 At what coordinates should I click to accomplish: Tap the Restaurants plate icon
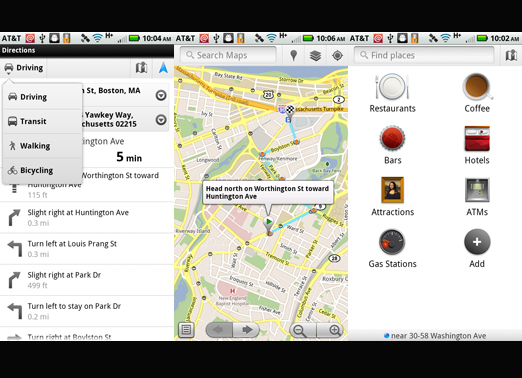(392, 87)
